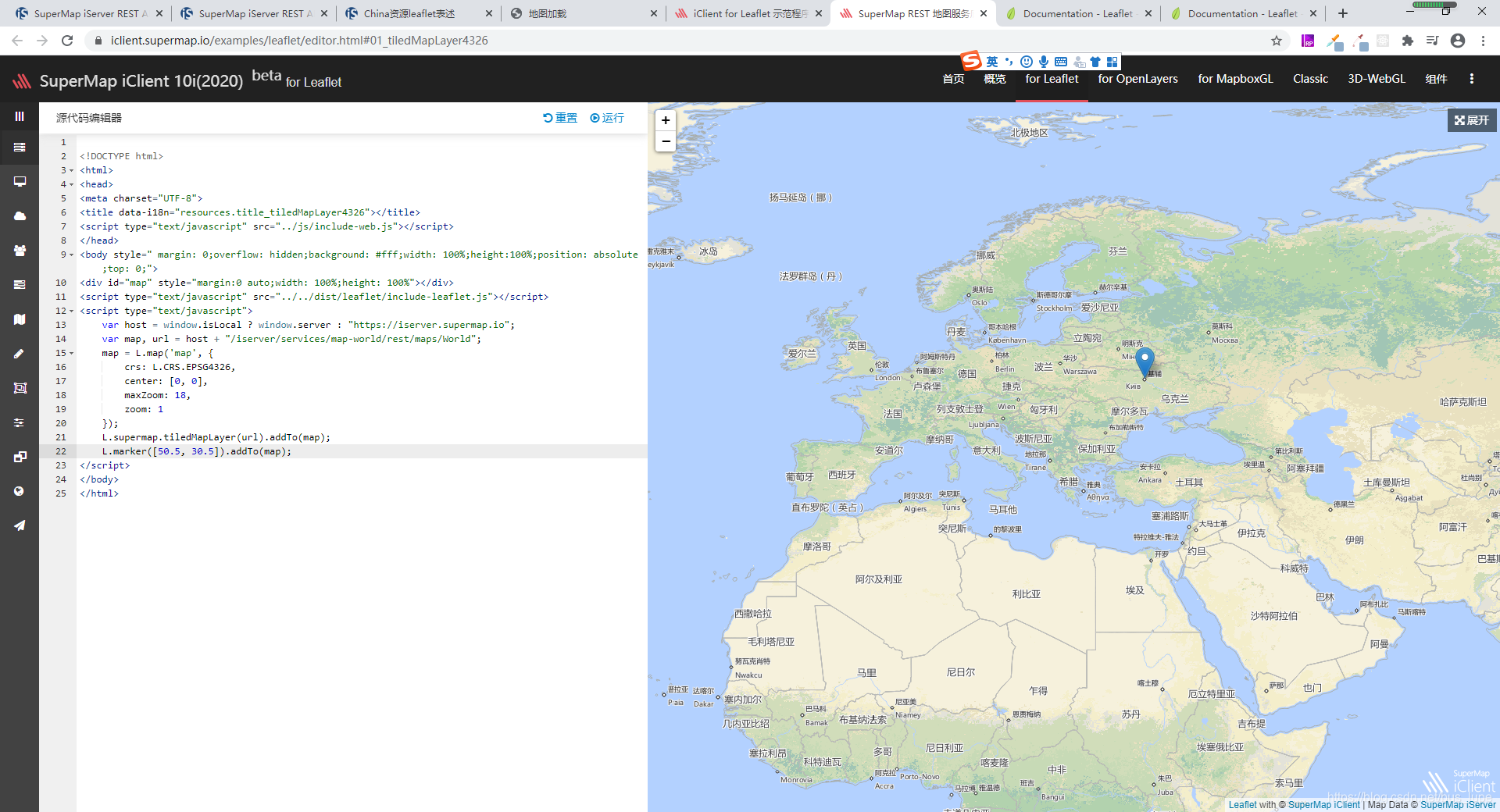Open the cloud sidebar category

tap(20, 215)
